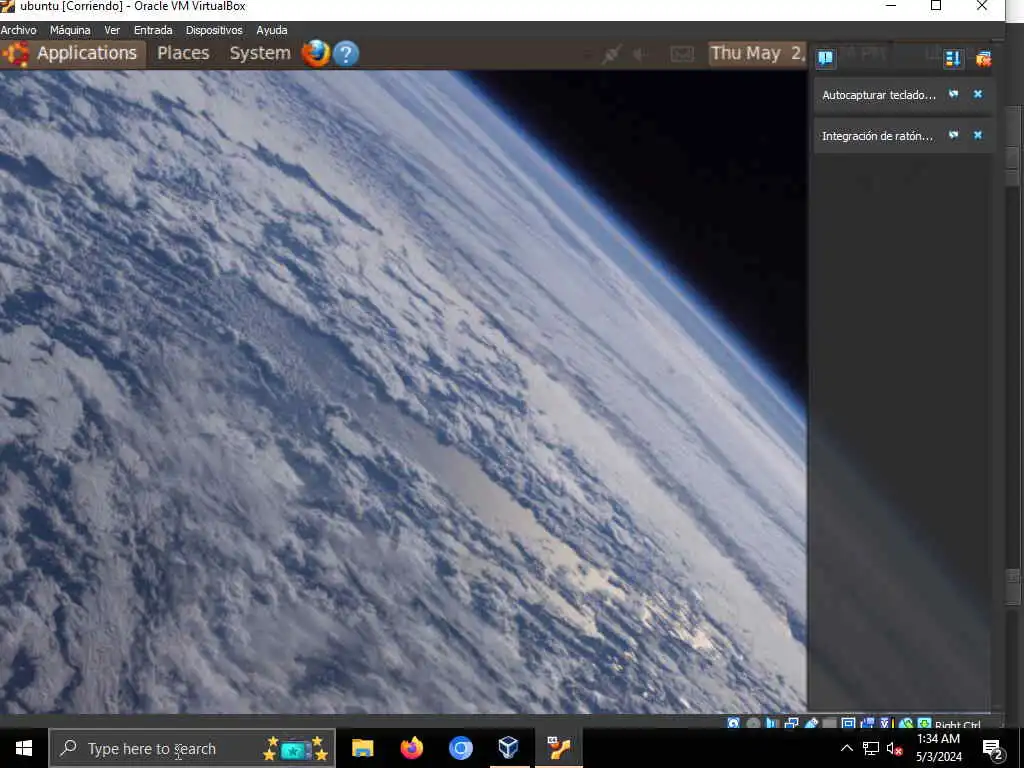Click the Type here to search box
Viewport: 1024px width, 768px height.
(x=192, y=748)
